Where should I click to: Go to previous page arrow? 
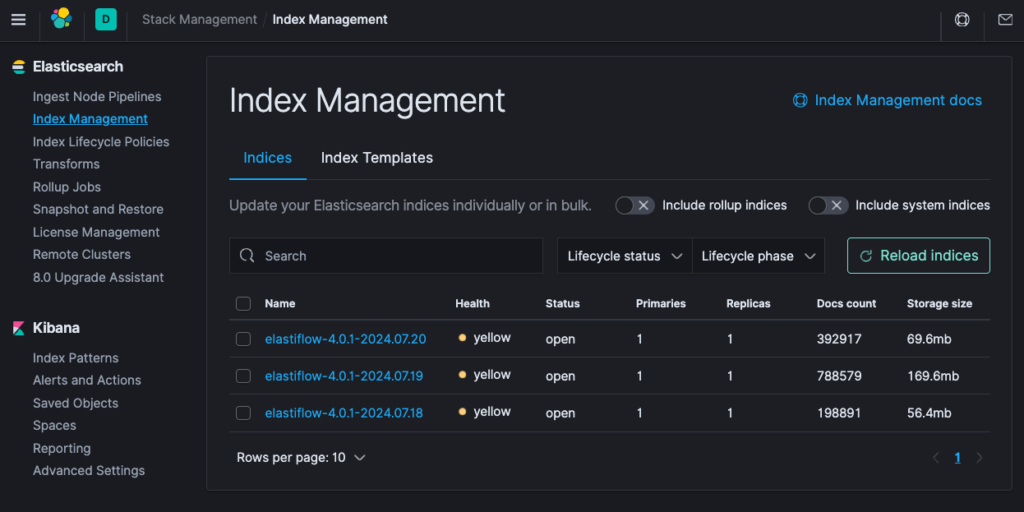pos(936,458)
